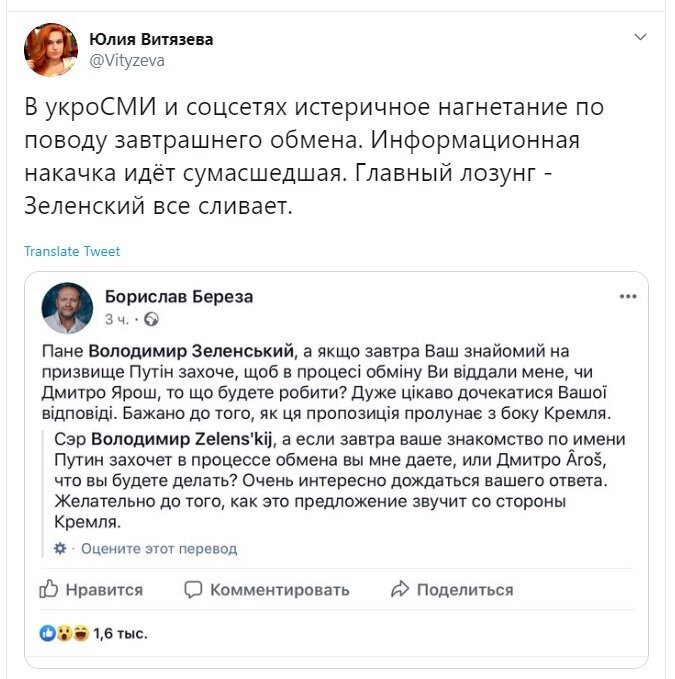Click the haha reaction emoji icon

pyautogui.click(x=81, y=634)
